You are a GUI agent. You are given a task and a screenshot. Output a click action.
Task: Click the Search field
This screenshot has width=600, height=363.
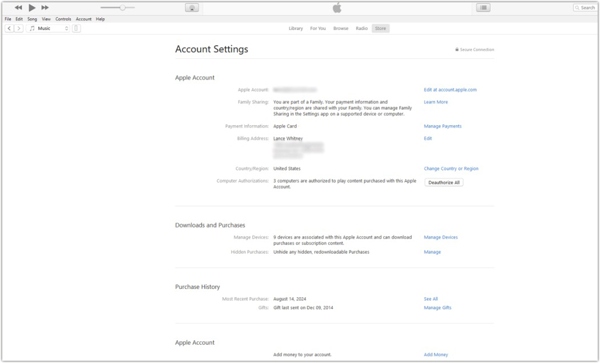tap(585, 8)
